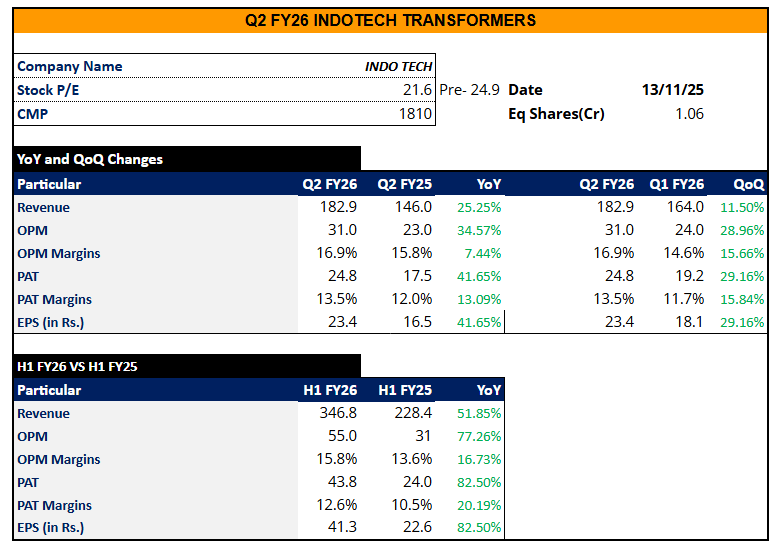Select the Q1 FY26 column header
Image resolution: width=781 pixels, height=553 pixels.
[676, 184]
